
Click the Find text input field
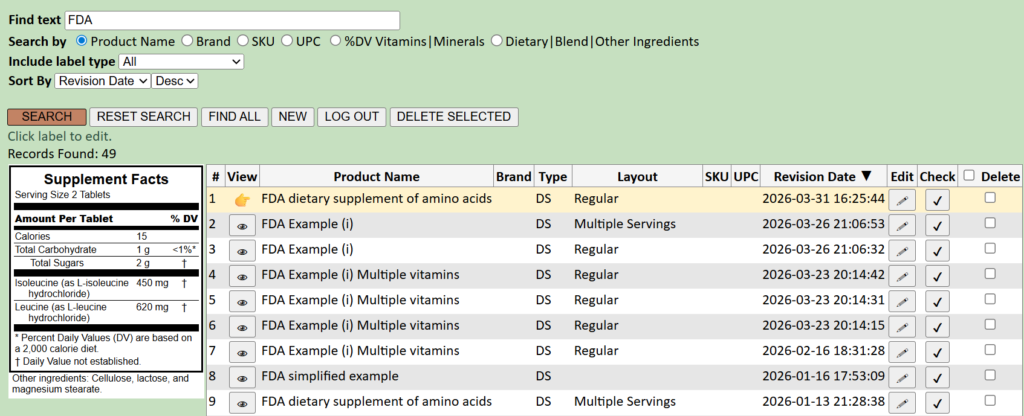coord(232,20)
